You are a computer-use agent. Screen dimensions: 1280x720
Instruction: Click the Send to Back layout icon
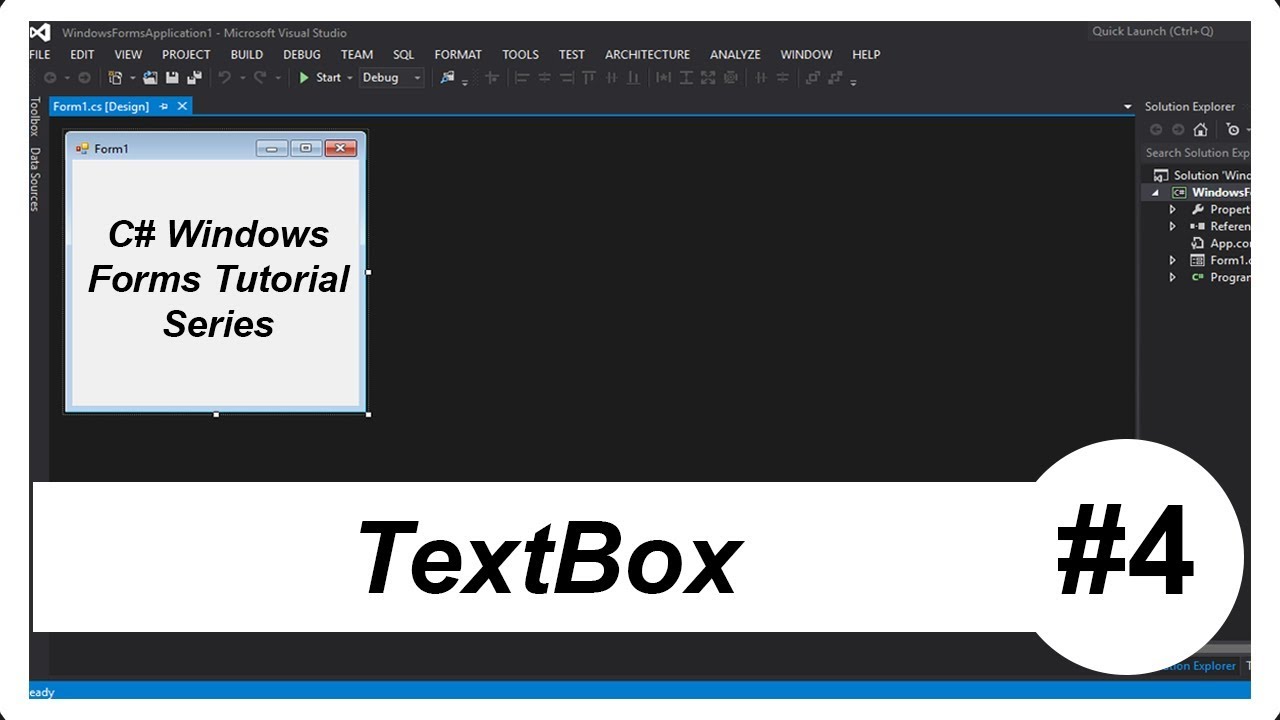(836, 78)
